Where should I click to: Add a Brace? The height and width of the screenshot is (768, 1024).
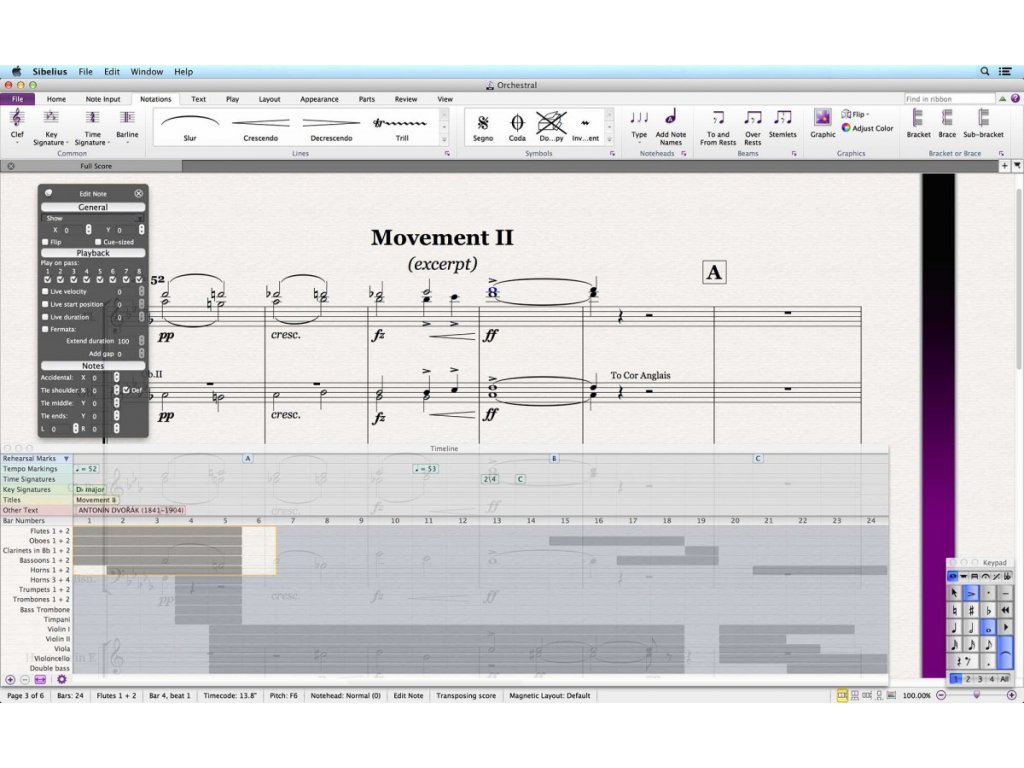(947, 123)
